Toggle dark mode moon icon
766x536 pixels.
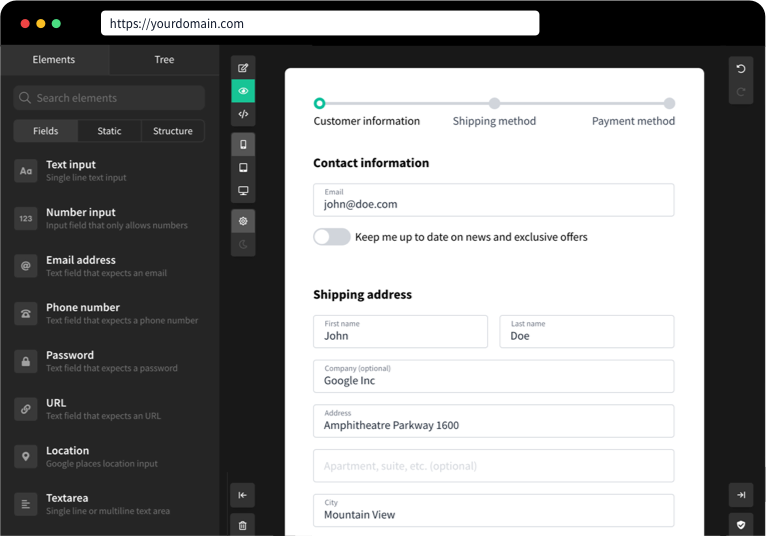[243, 244]
